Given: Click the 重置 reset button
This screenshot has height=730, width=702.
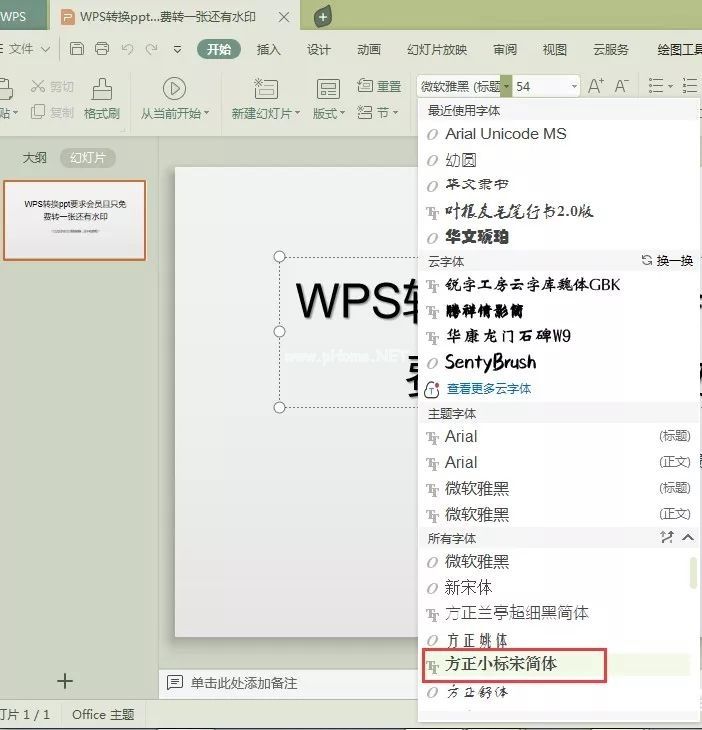Looking at the screenshot, I should [379, 86].
